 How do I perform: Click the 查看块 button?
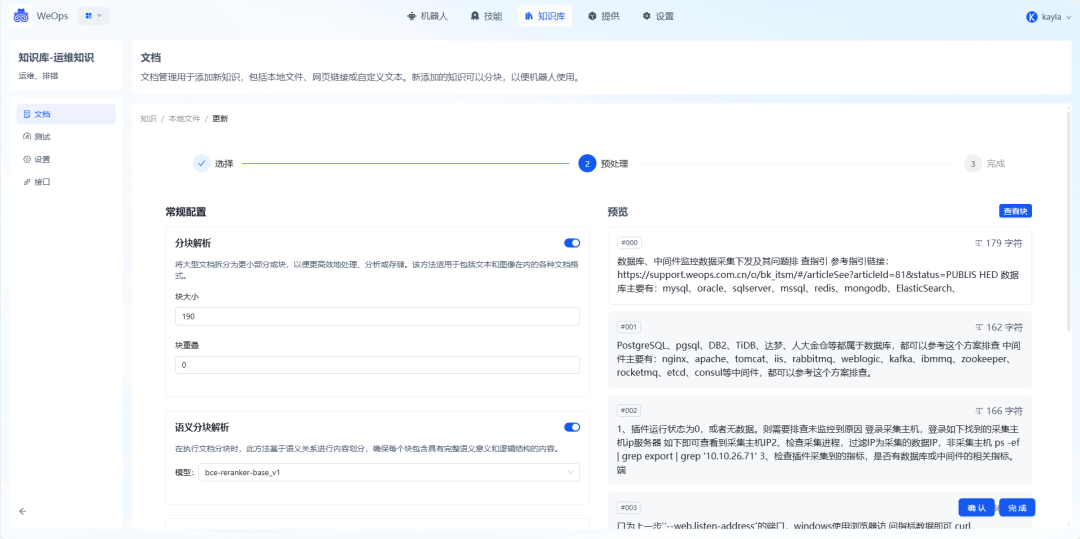click(x=1015, y=211)
